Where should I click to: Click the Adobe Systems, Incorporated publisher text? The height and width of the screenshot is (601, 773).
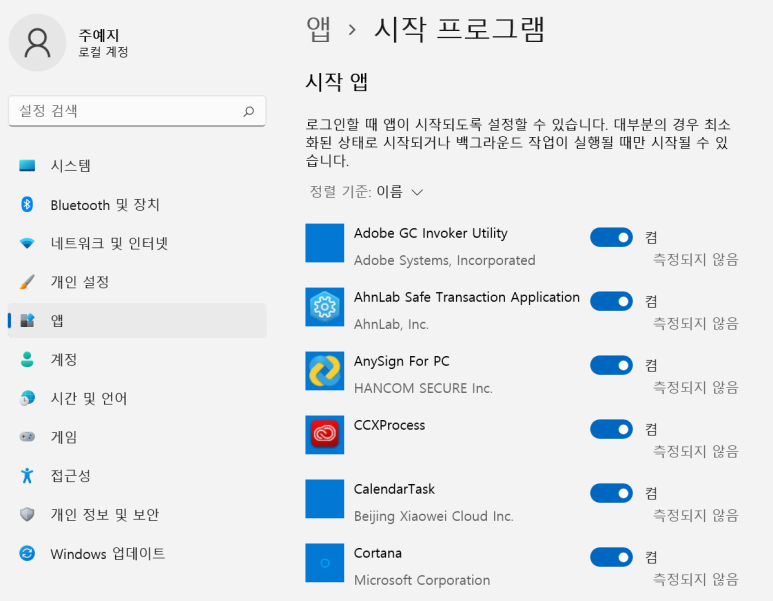(444, 260)
